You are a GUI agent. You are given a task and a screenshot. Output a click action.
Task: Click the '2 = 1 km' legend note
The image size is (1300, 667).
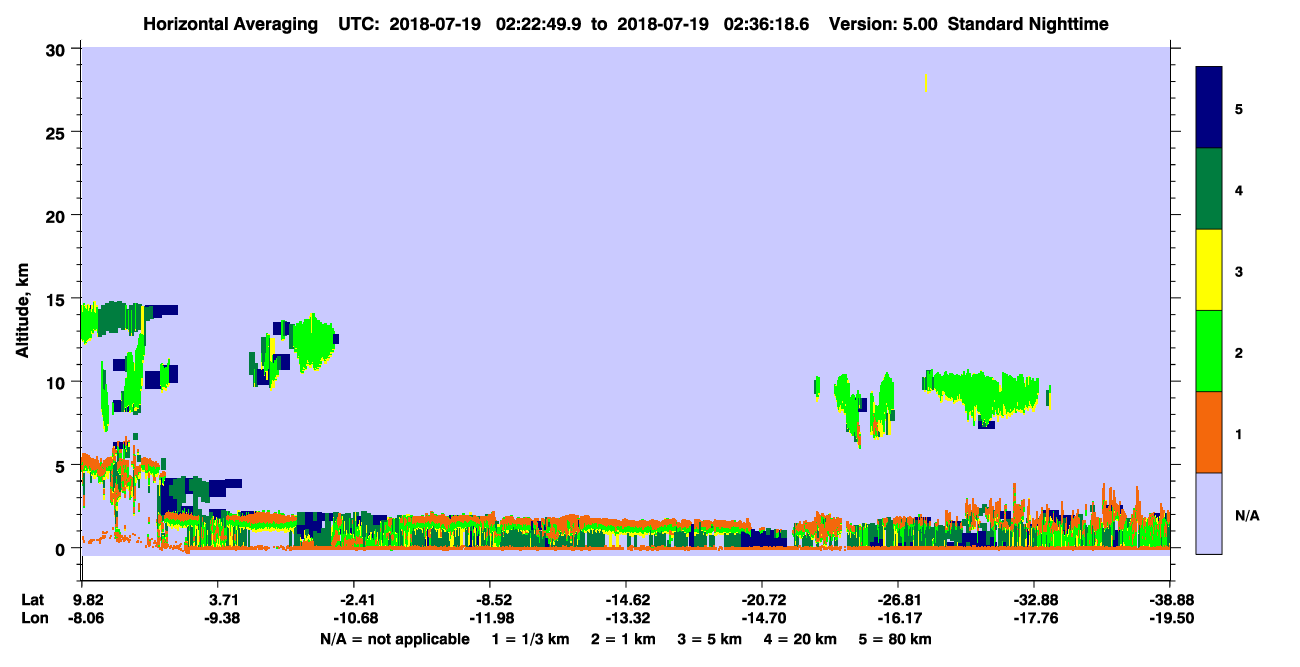[x=622, y=639]
